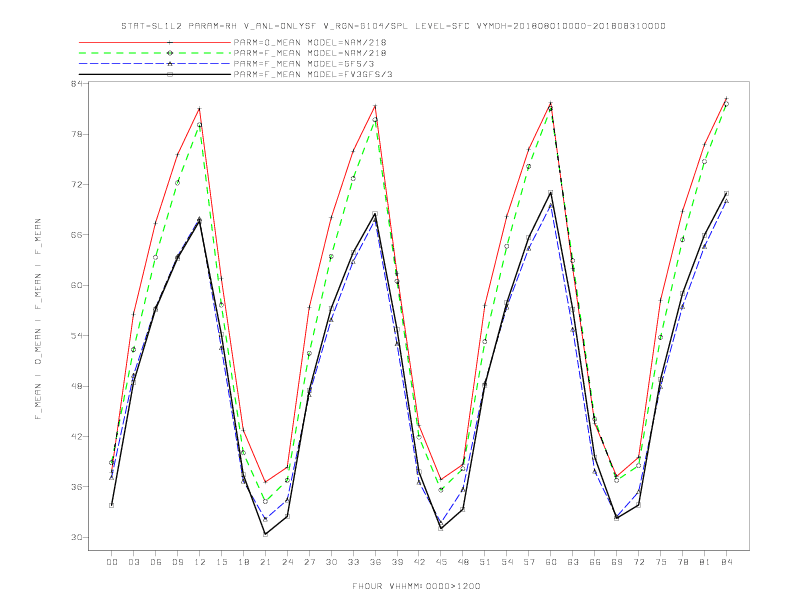The width and height of the screenshot is (792, 612).
Task: Click forecast hour tick 54 on x-axis
Action: tap(507, 562)
